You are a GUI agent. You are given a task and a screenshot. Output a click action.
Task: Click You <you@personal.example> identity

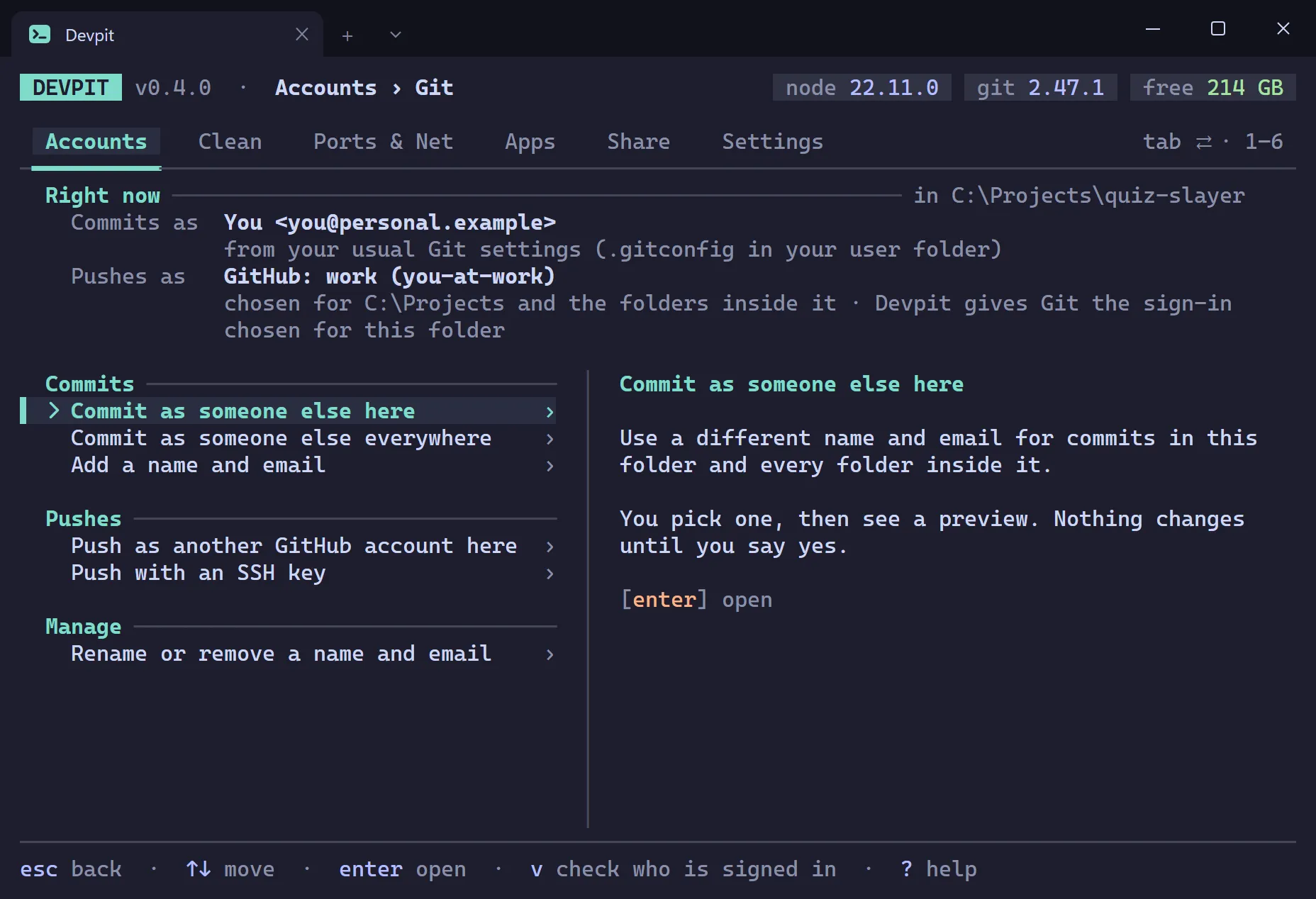coord(390,223)
